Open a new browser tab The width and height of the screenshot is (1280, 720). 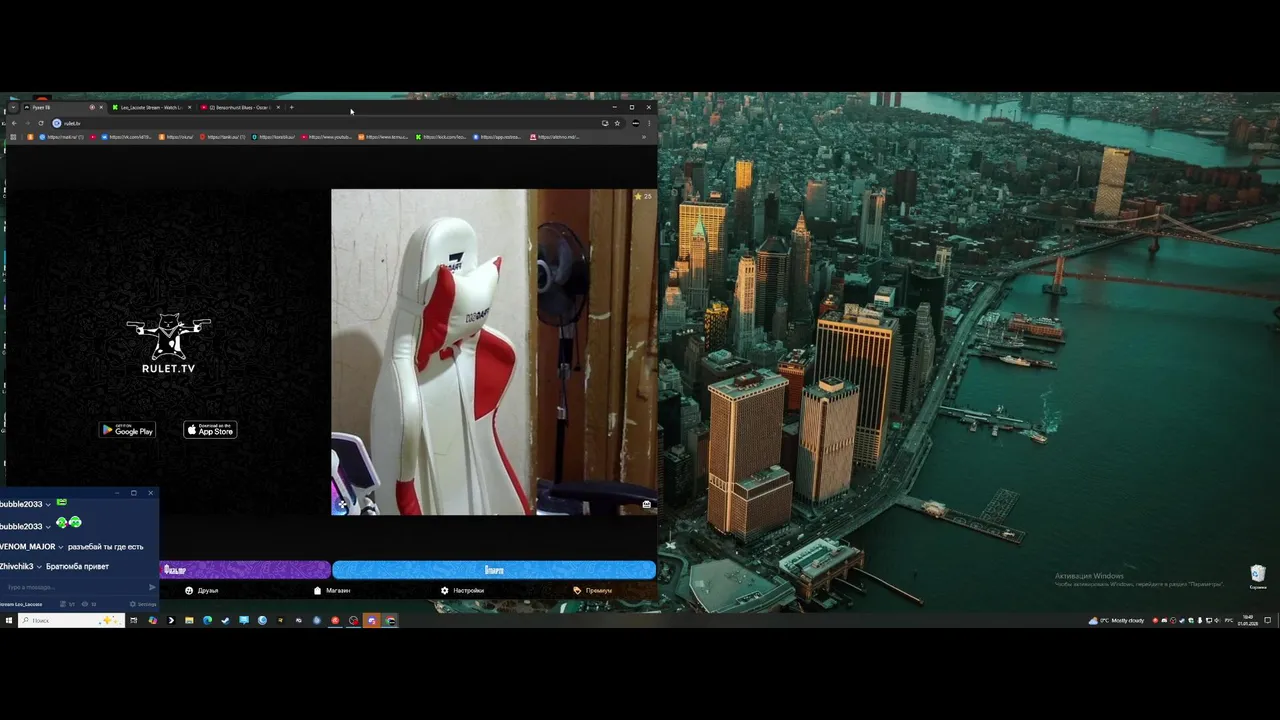coord(291,107)
